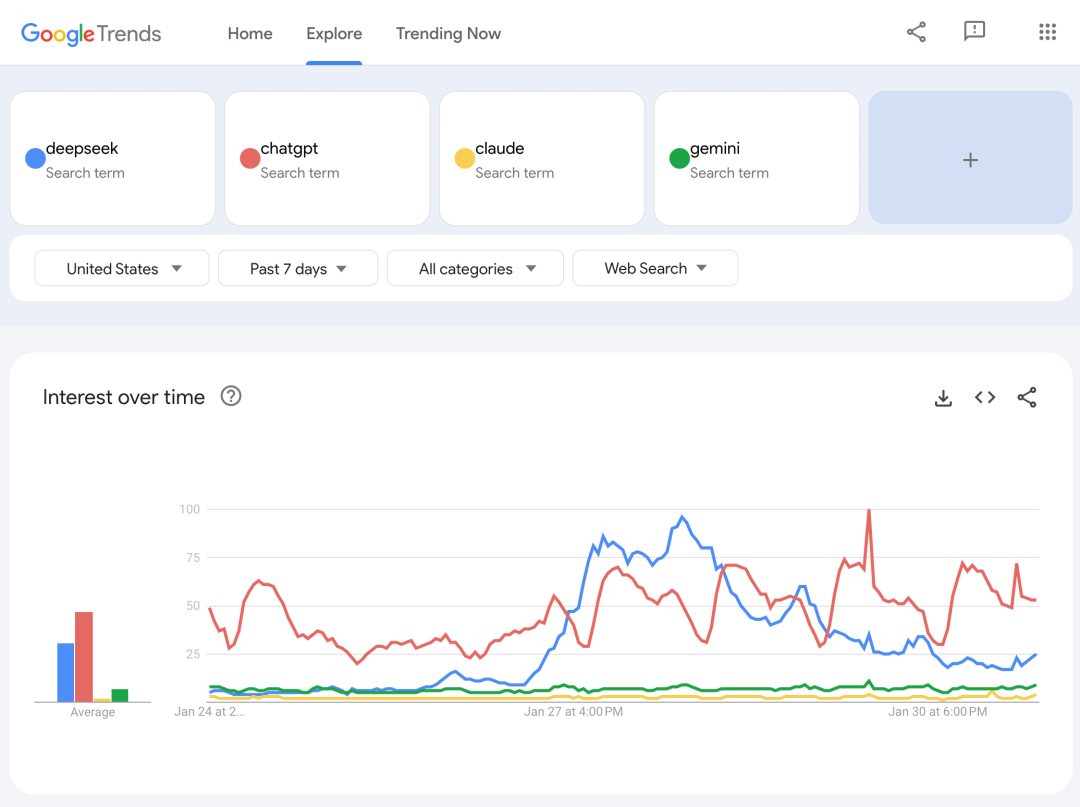Click the Google Trends logo
1080x807 pixels.
click(91, 33)
